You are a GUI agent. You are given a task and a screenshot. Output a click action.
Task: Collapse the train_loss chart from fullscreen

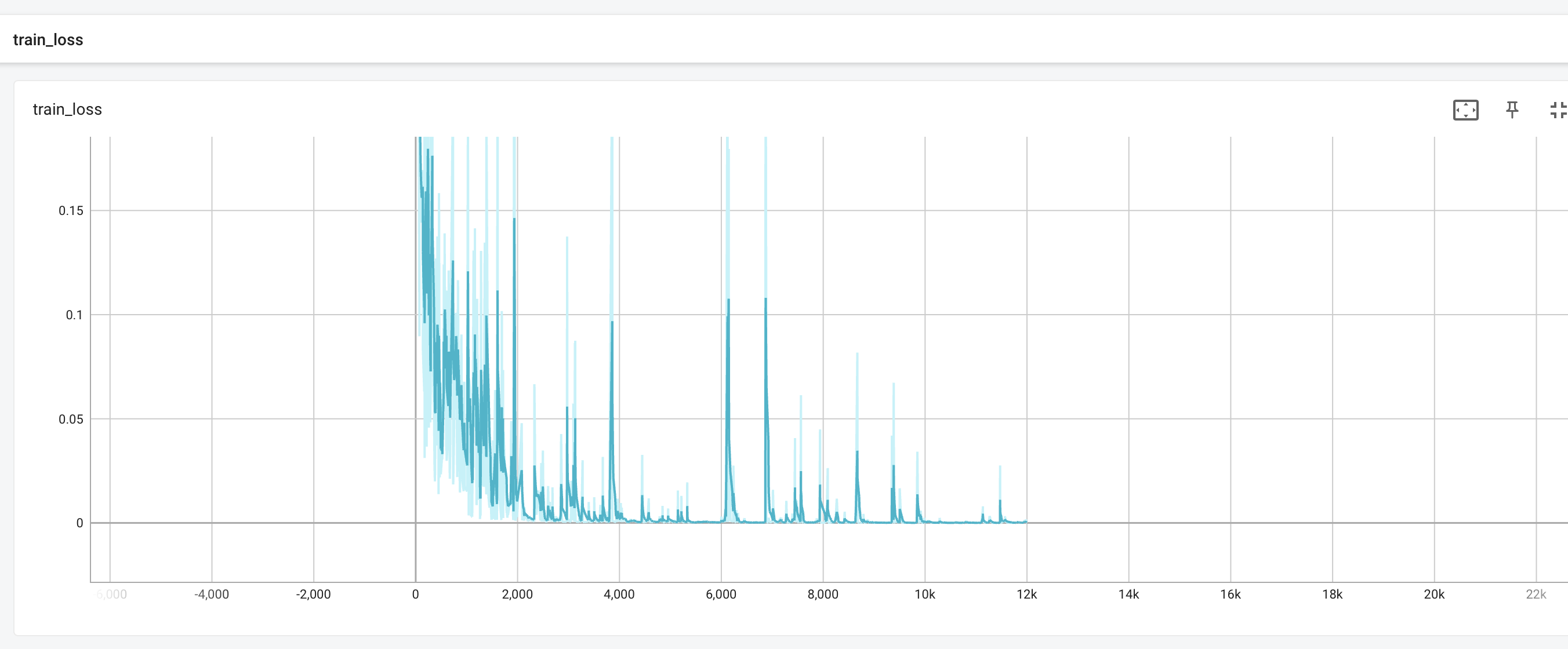pos(1558,110)
